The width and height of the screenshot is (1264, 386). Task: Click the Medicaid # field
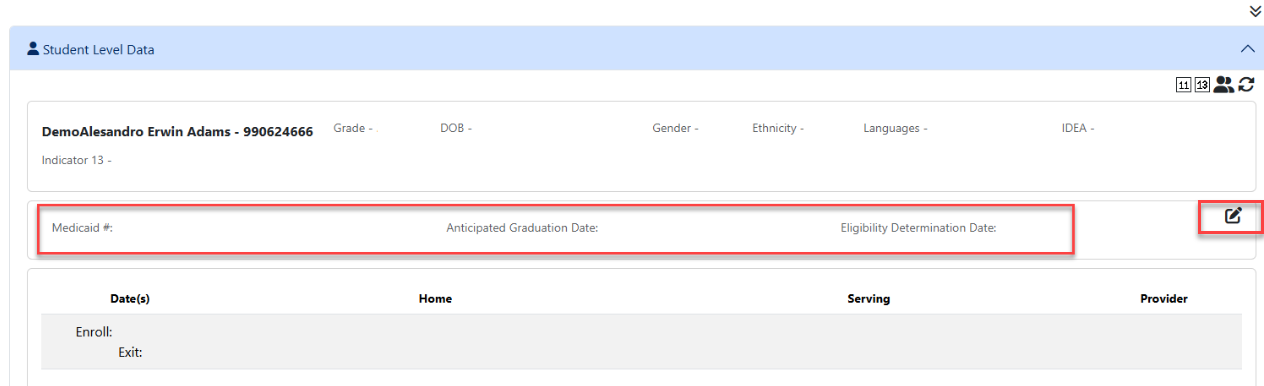tap(82, 228)
